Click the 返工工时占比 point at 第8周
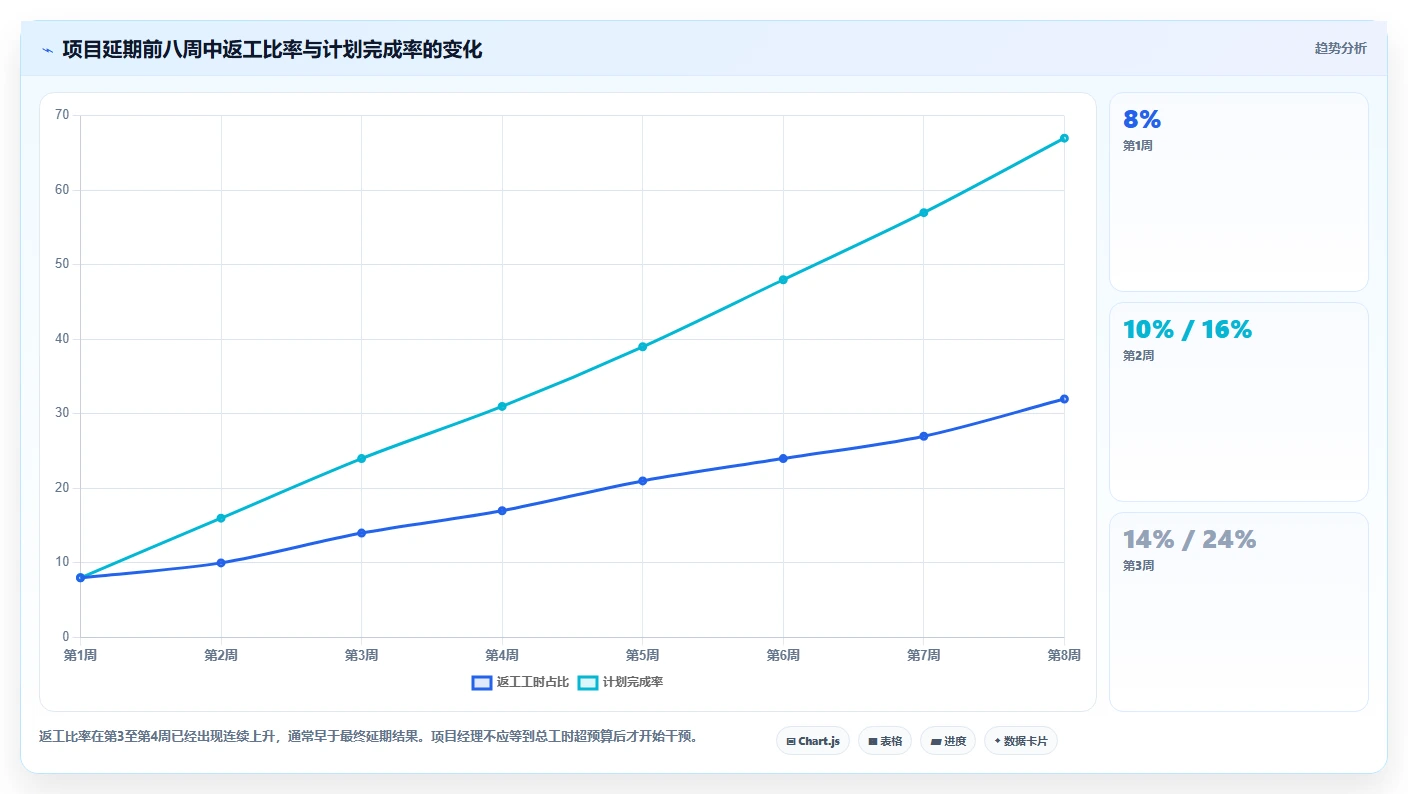 (x=1064, y=399)
